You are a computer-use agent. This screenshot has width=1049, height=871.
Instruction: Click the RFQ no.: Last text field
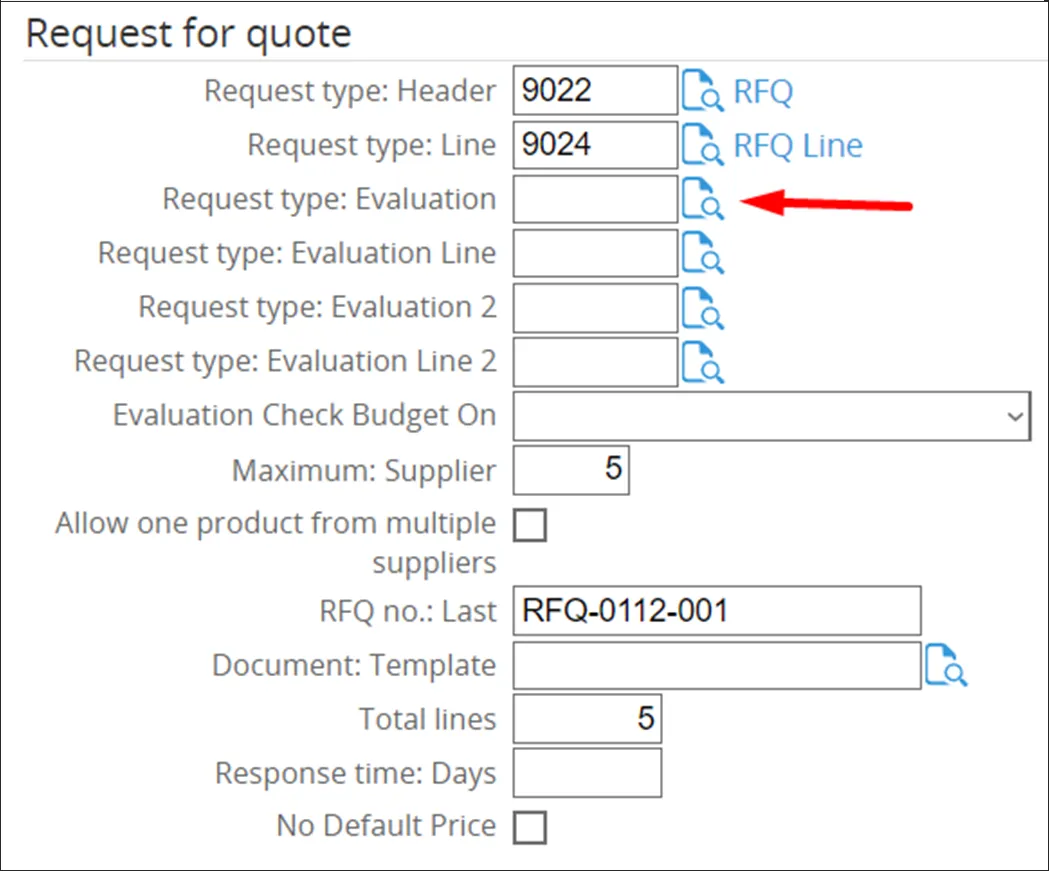pos(716,611)
